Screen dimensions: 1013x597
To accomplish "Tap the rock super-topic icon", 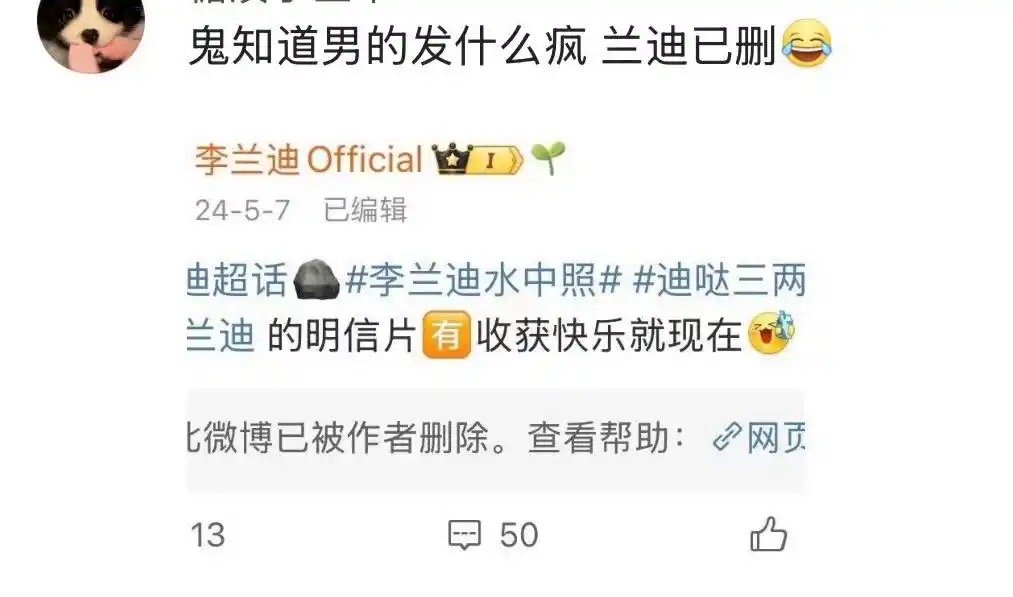I will pyautogui.click(x=316, y=280).
